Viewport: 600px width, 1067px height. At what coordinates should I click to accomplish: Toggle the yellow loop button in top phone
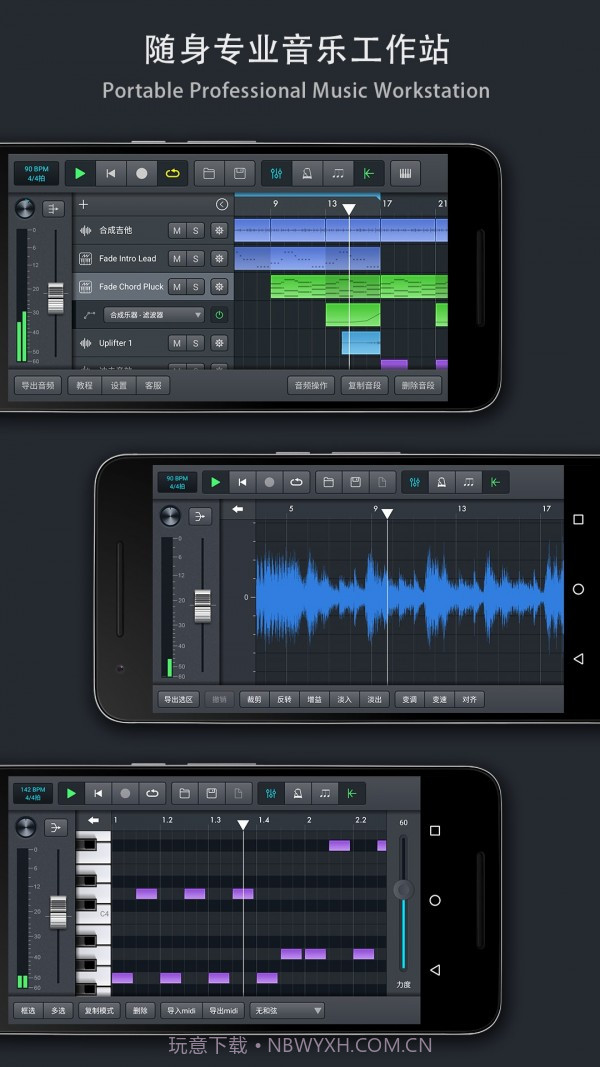[171, 173]
